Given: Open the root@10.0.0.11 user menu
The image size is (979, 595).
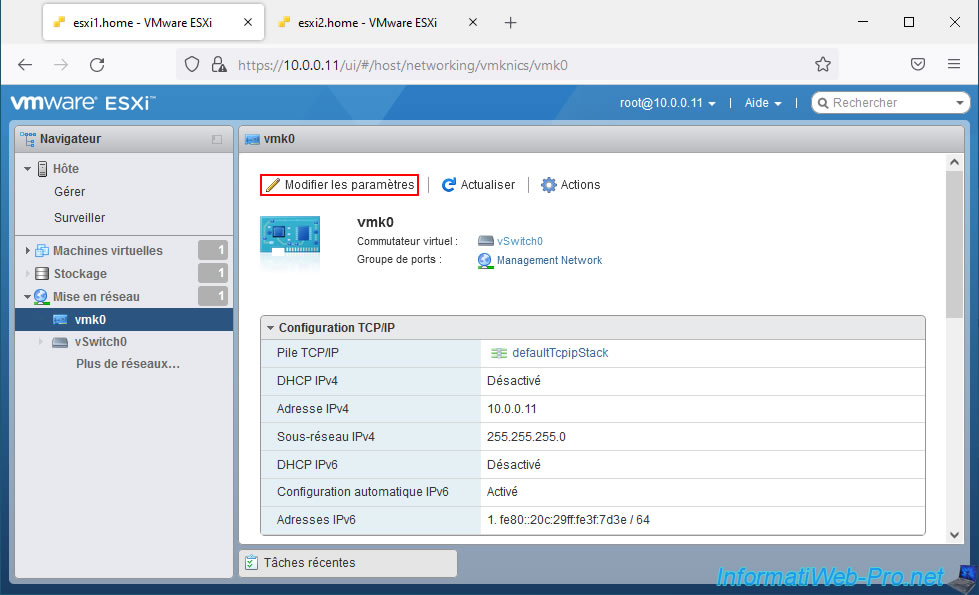Looking at the screenshot, I should pyautogui.click(x=667, y=103).
